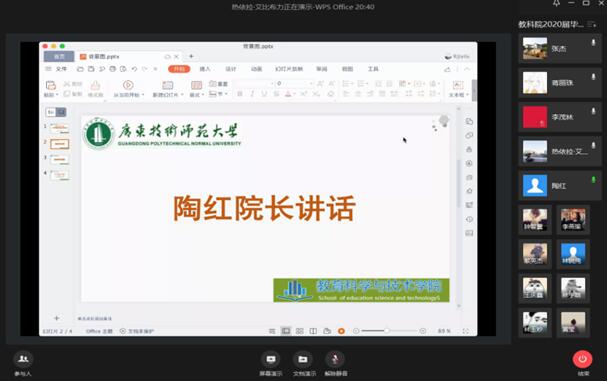The image size is (607, 381).
Task: Toggle 陶红's green microphone indicator
Action: (593, 180)
